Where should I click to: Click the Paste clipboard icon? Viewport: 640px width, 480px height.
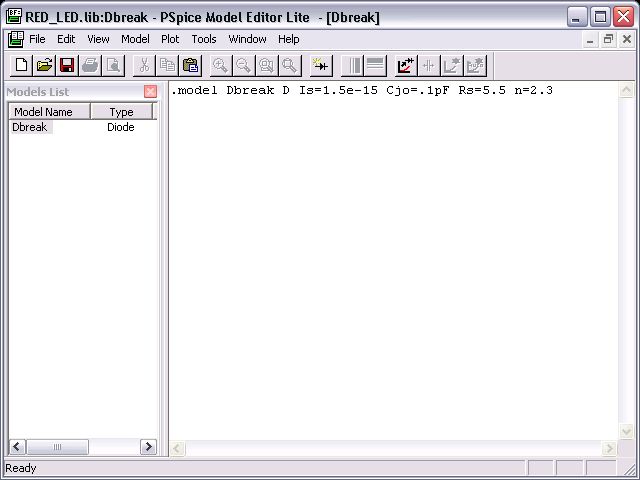(190, 65)
